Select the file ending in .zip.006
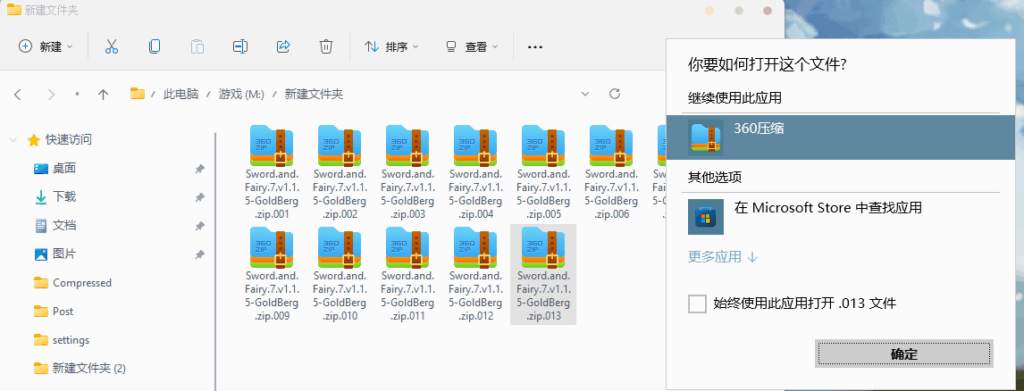1024x391 pixels. point(611,172)
